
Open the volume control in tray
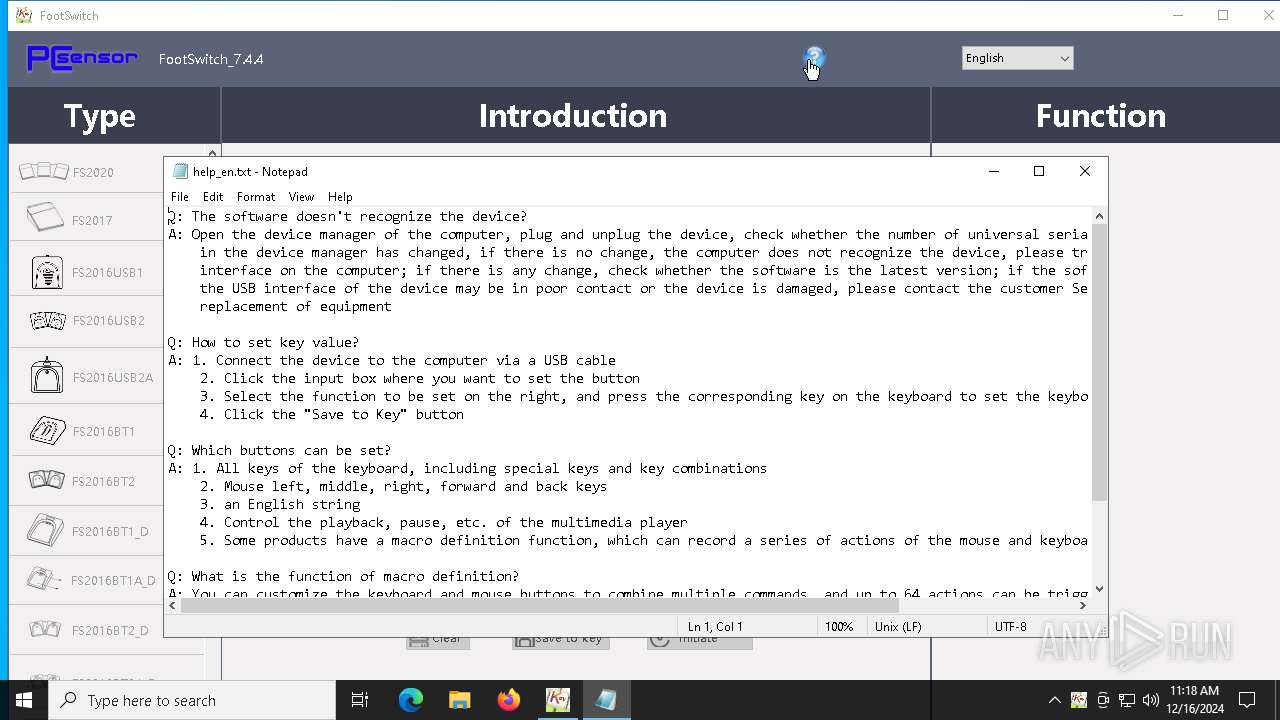(x=1151, y=700)
